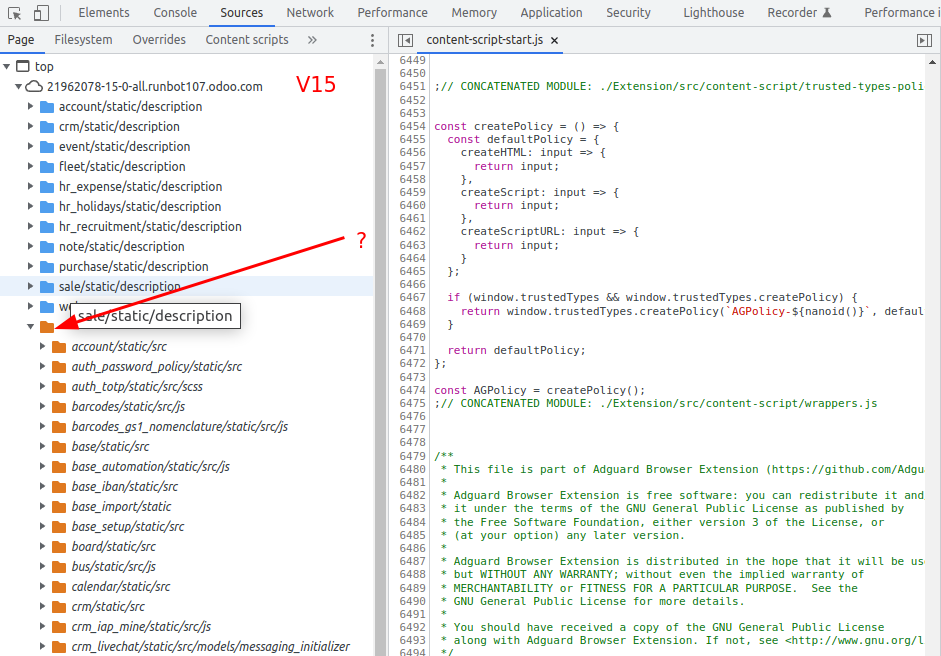Viewport: 941px width, 656px height.
Task: Show more navigator tabs via double chevron
Action: pyautogui.click(x=312, y=40)
